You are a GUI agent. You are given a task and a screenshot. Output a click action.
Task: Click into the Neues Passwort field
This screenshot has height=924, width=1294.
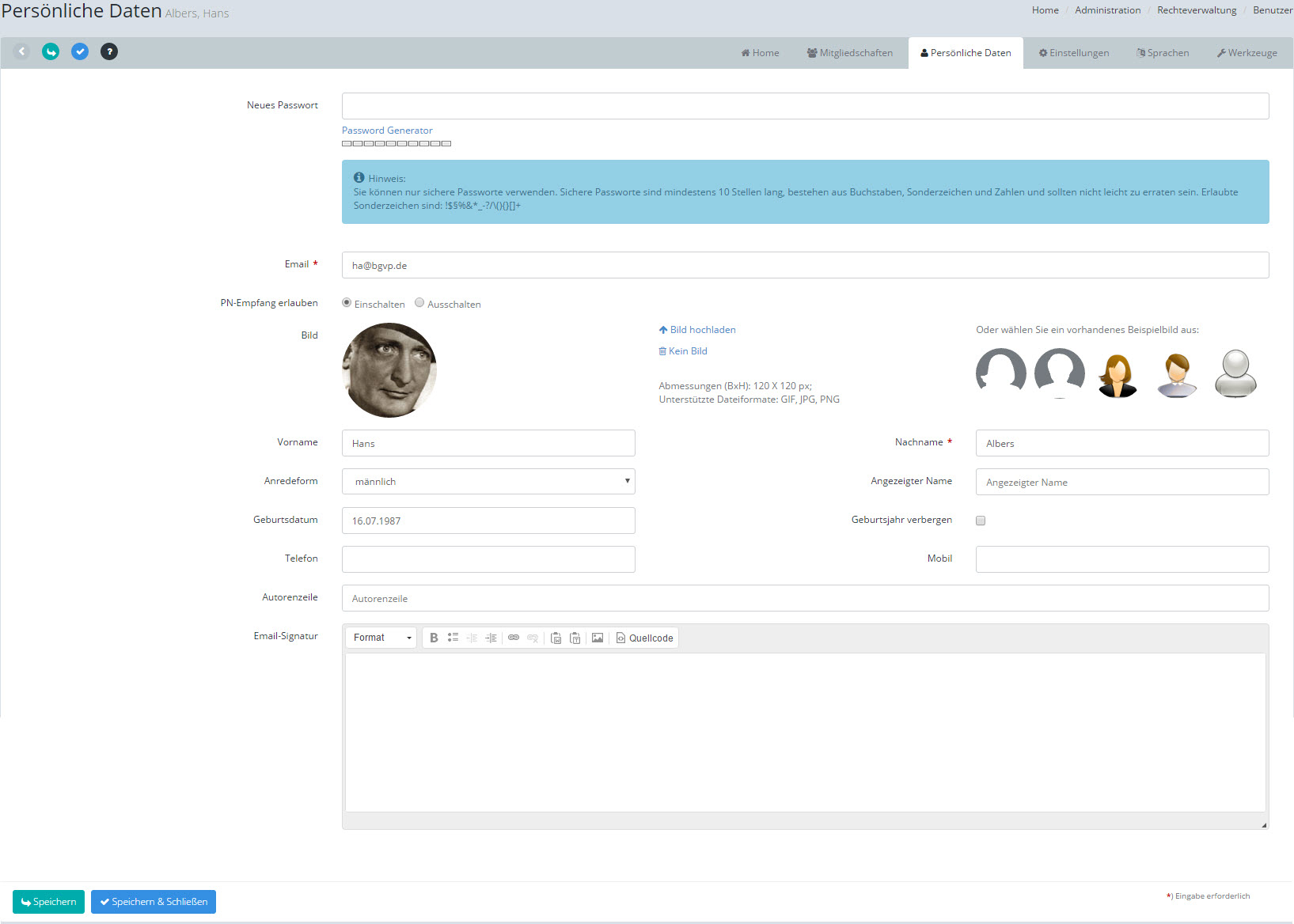pyautogui.click(x=805, y=106)
